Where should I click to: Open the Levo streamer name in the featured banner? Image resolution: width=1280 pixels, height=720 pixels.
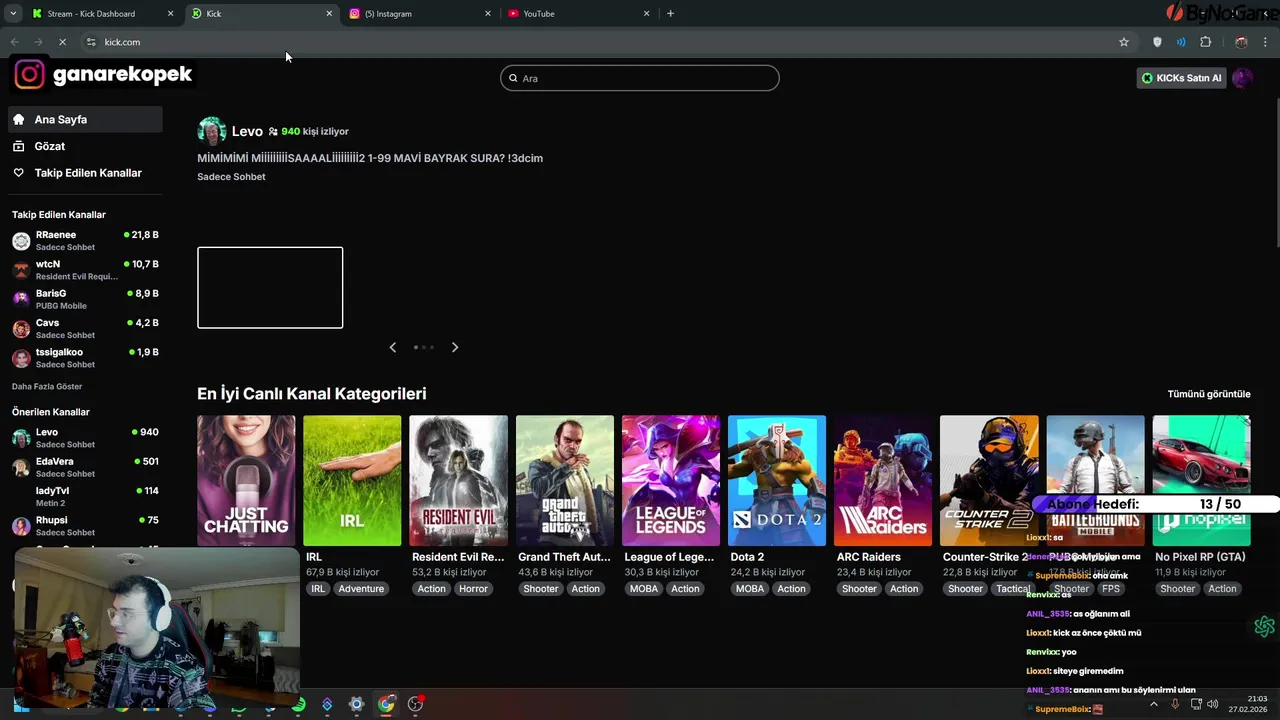click(247, 131)
